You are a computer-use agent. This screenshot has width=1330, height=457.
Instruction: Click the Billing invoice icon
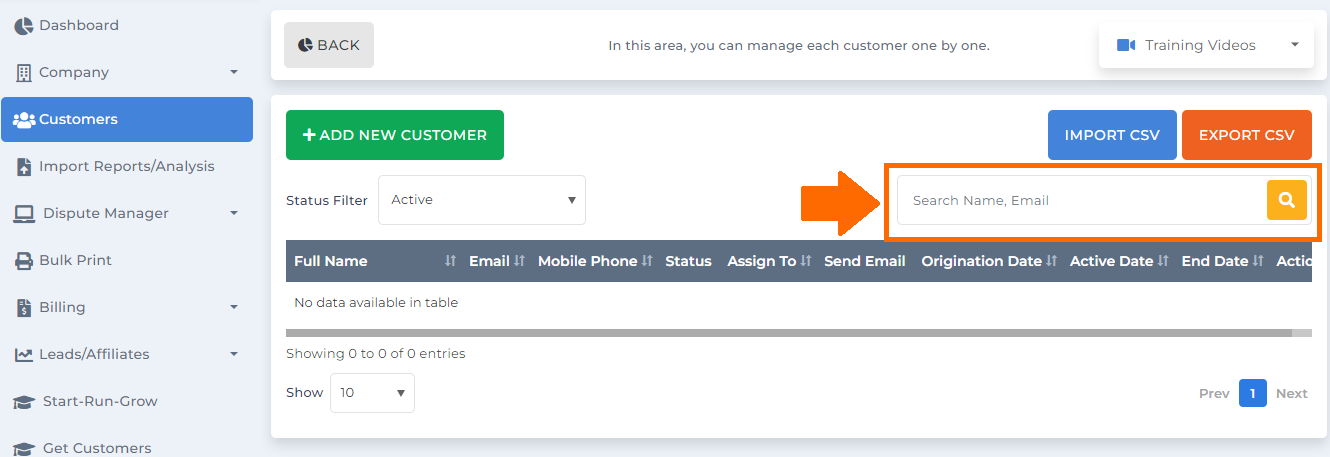[x=24, y=308]
